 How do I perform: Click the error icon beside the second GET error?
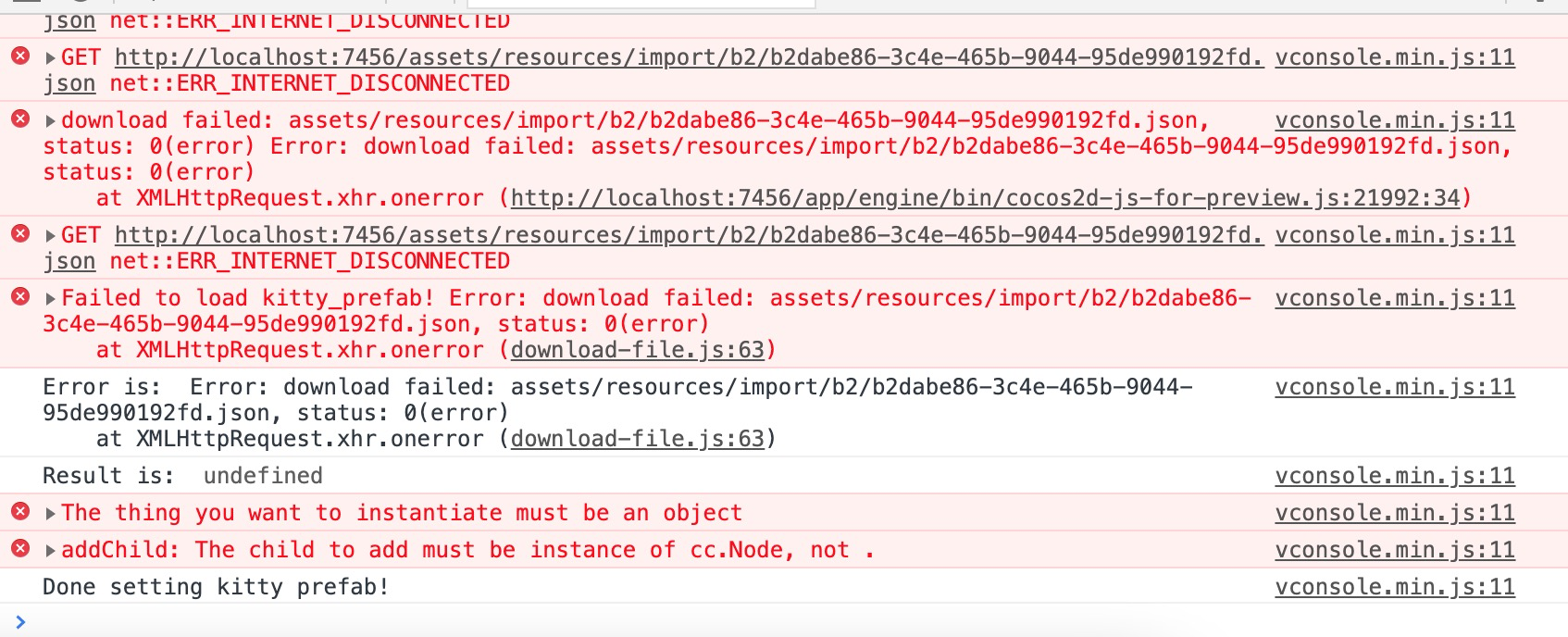point(21,234)
